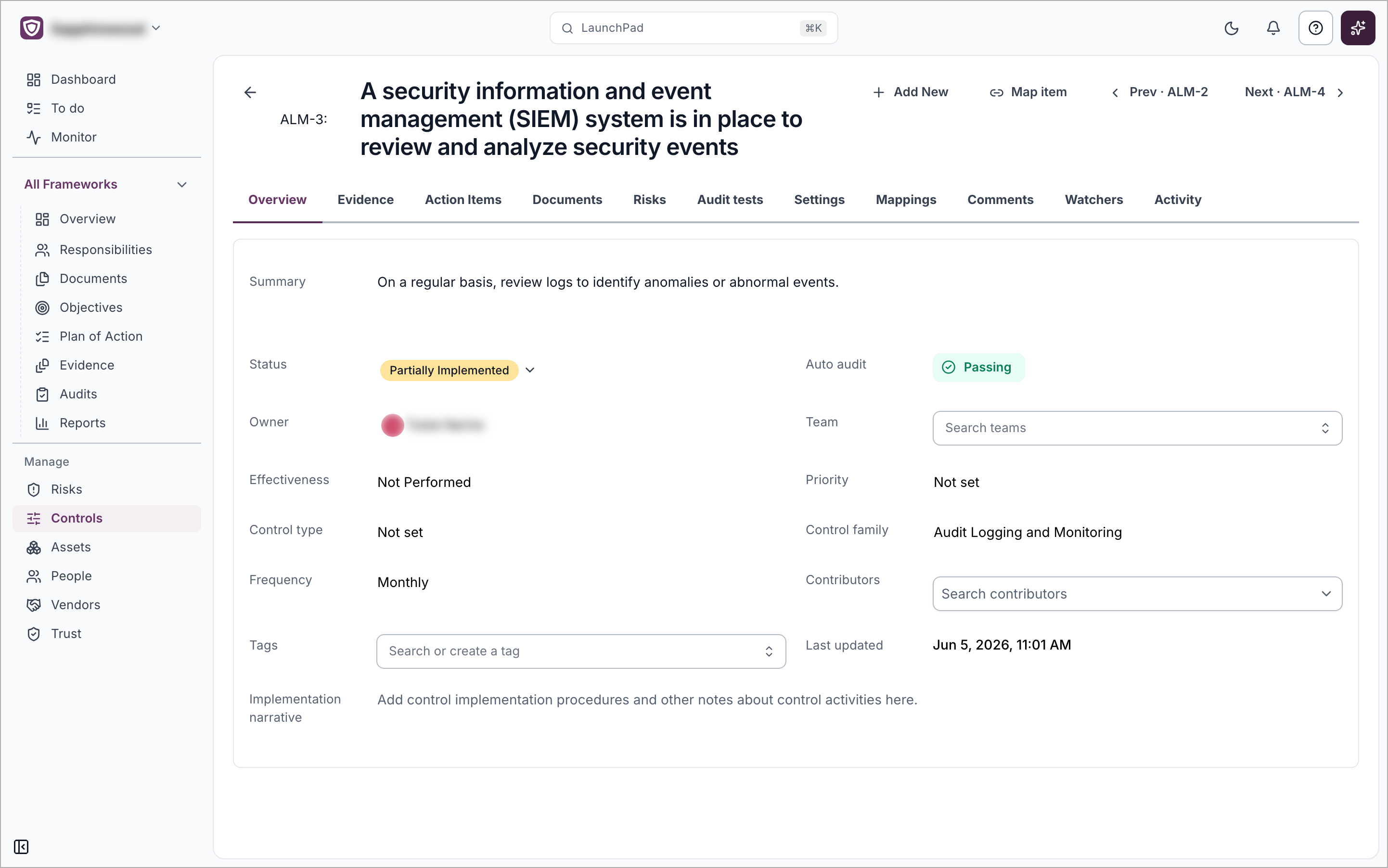Go to Prev · ALM-2 control
Image resolution: width=1388 pixels, height=868 pixels.
[1160, 92]
